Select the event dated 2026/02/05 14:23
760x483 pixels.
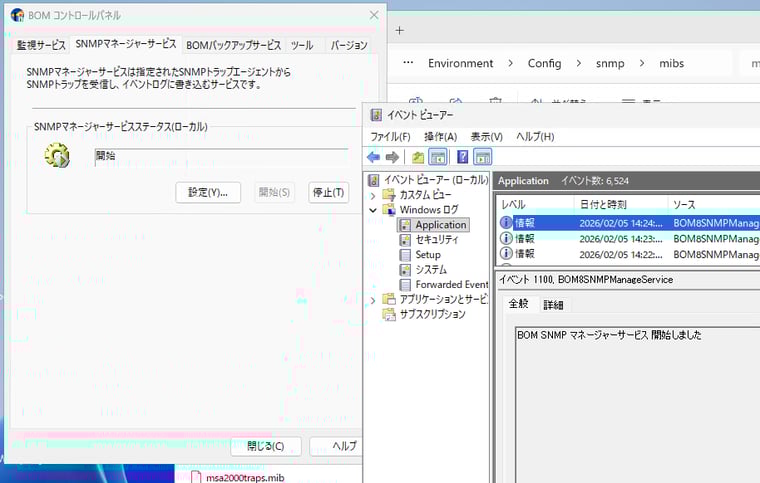click(x=629, y=238)
